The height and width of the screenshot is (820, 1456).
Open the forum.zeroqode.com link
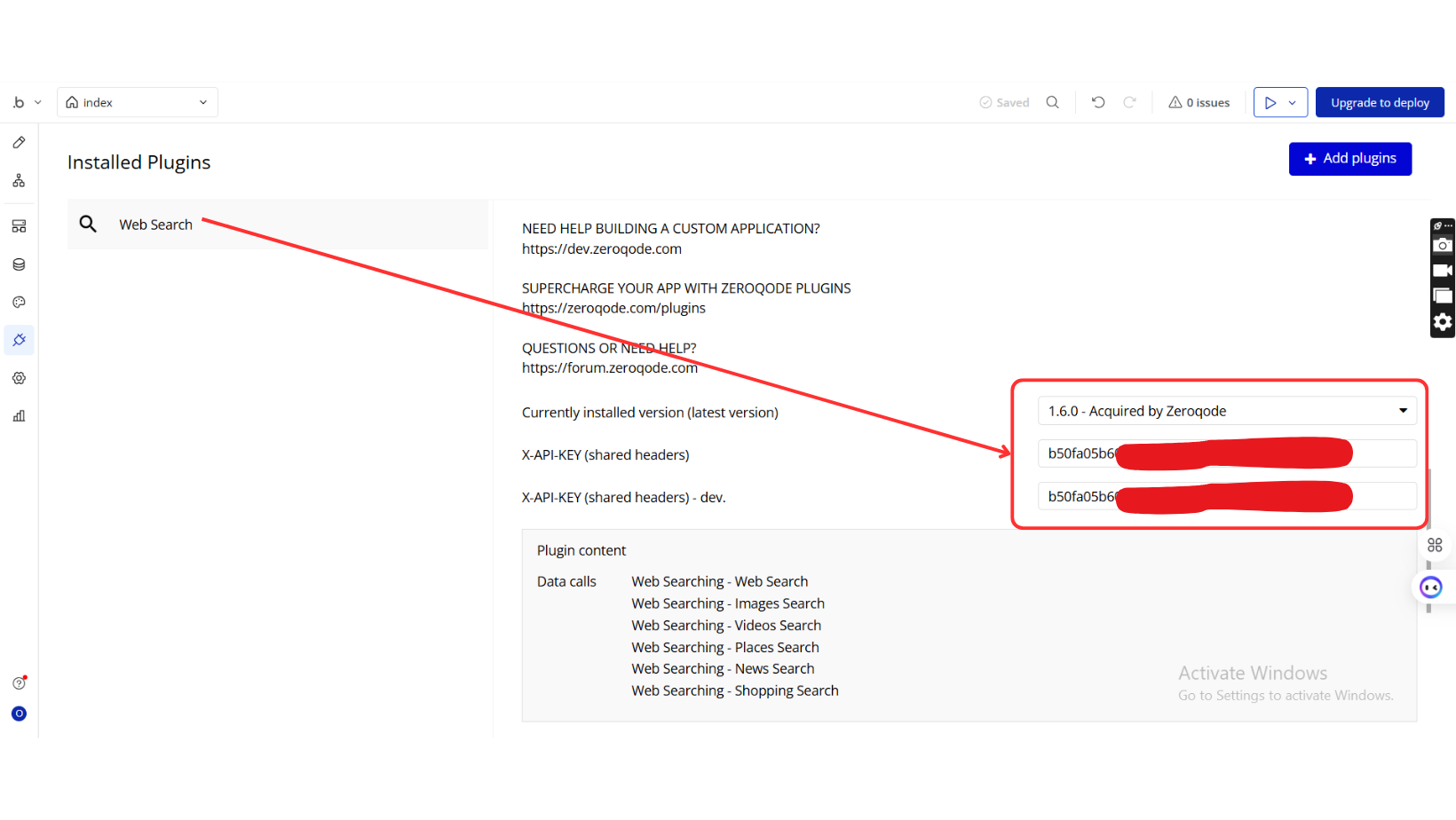click(x=610, y=367)
